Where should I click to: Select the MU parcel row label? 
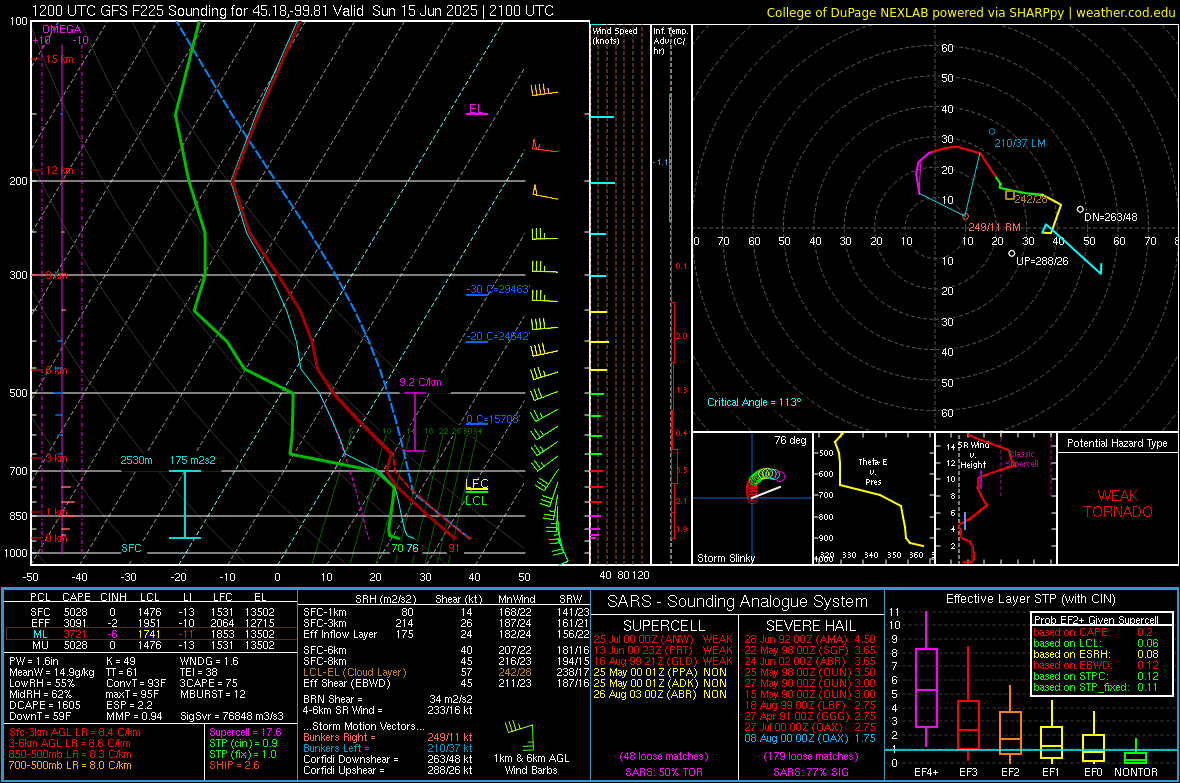click(40, 645)
